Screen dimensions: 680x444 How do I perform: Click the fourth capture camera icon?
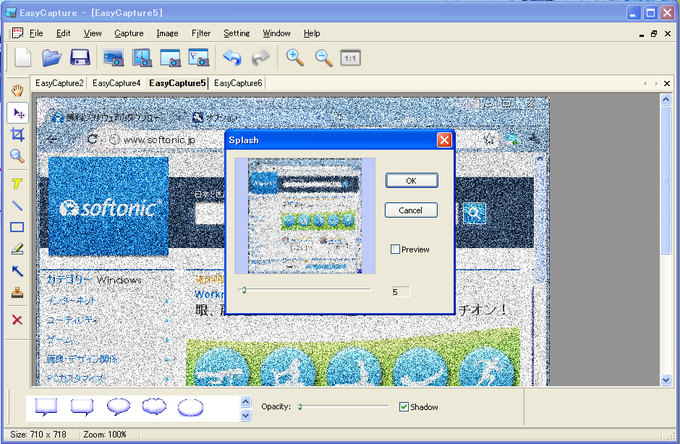[199, 58]
